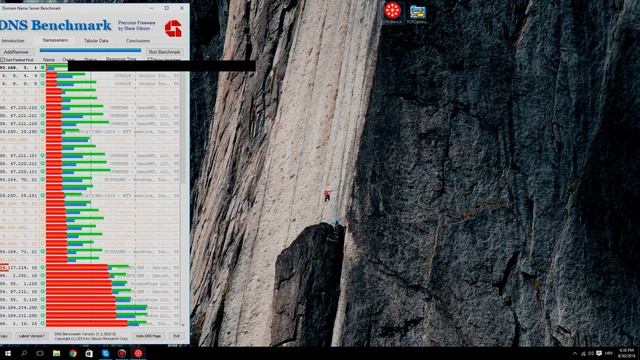640x360 pixels.
Task: Click status circle of the 04.194.234.200 row
Action: tap(42, 307)
